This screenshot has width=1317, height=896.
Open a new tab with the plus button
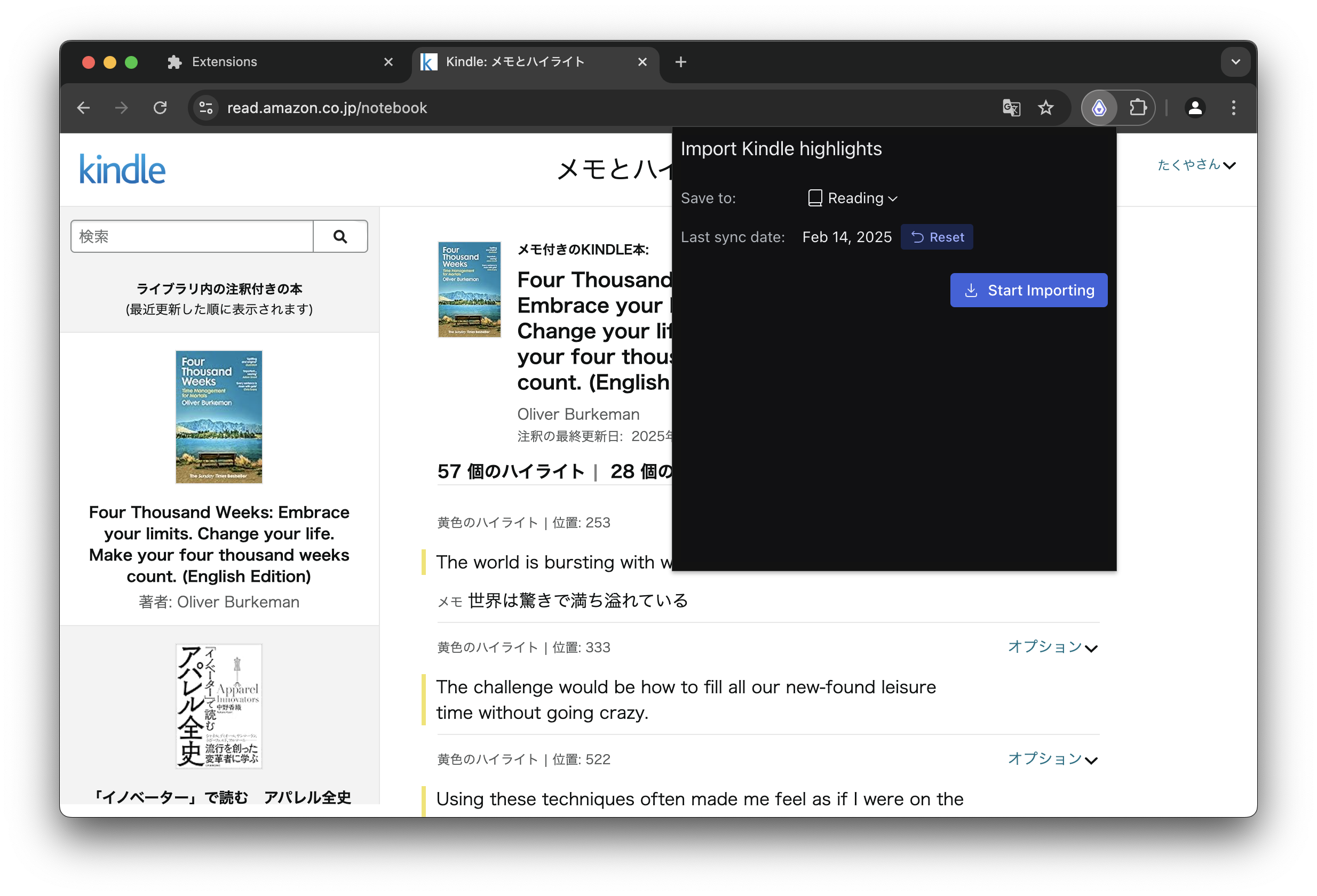(x=680, y=62)
